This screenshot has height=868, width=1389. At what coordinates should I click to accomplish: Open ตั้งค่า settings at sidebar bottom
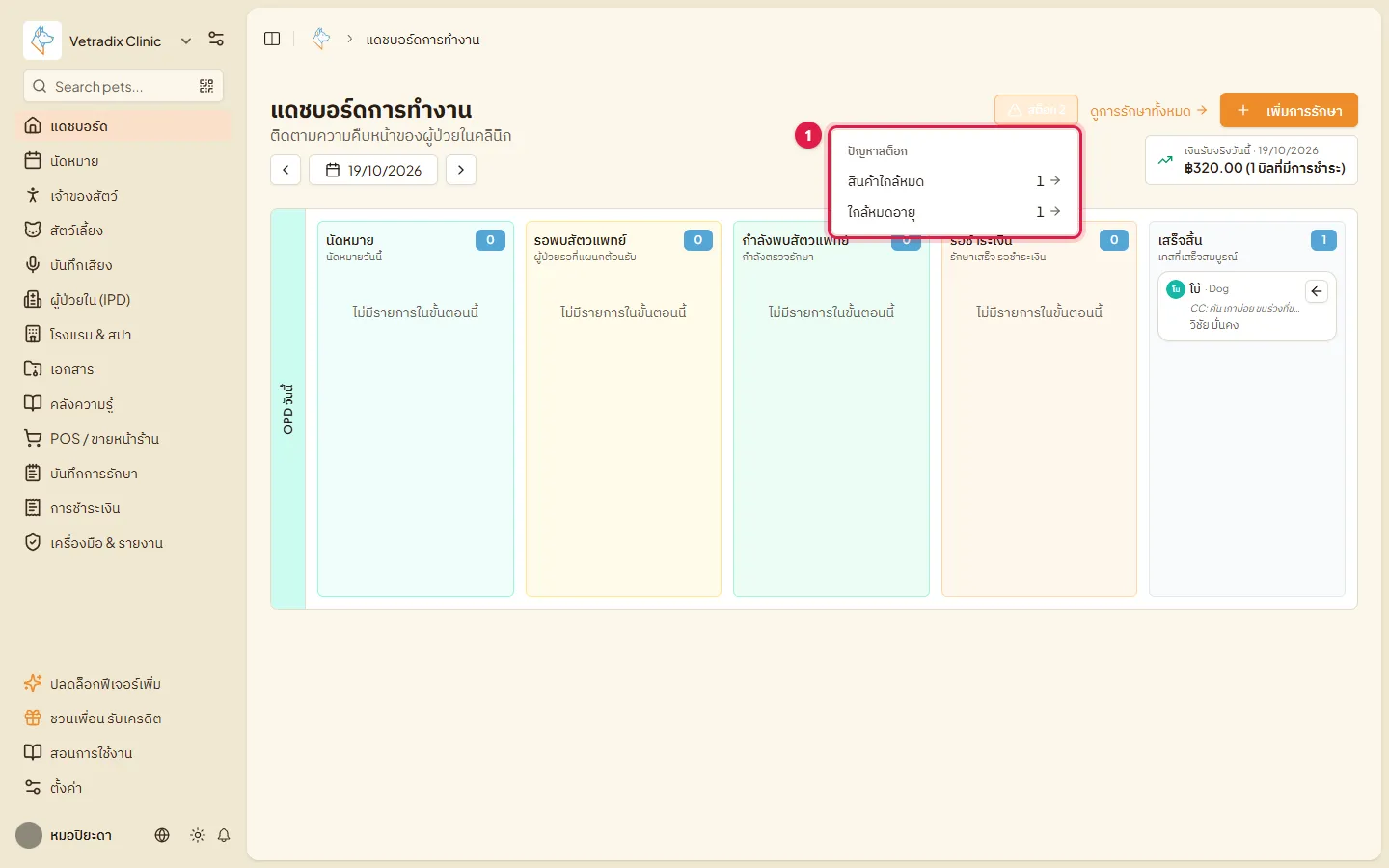click(x=123, y=788)
